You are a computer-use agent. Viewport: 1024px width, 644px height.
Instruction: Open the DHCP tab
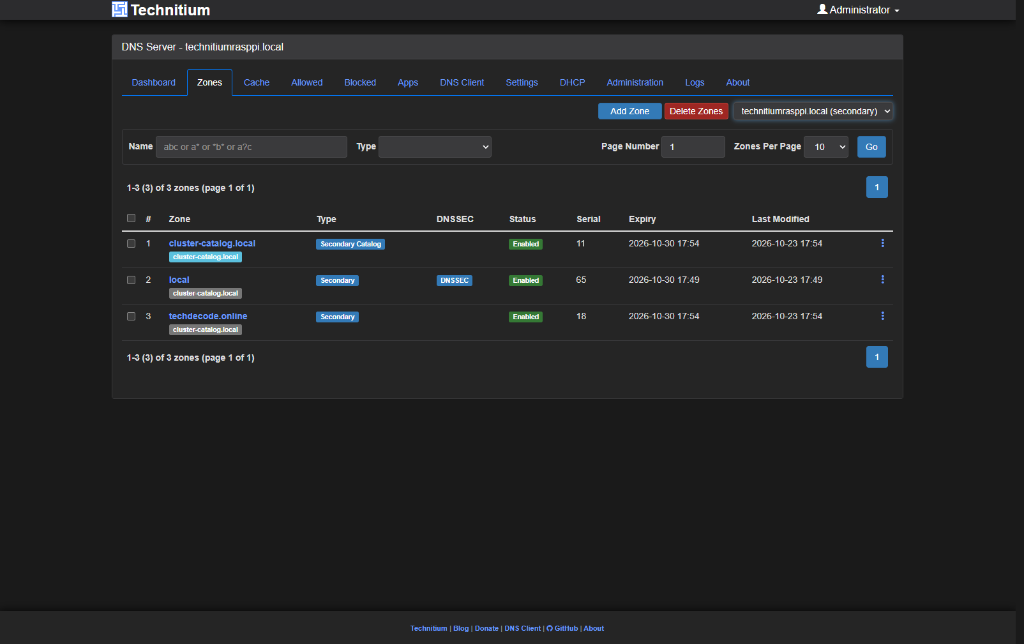pyautogui.click(x=572, y=82)
